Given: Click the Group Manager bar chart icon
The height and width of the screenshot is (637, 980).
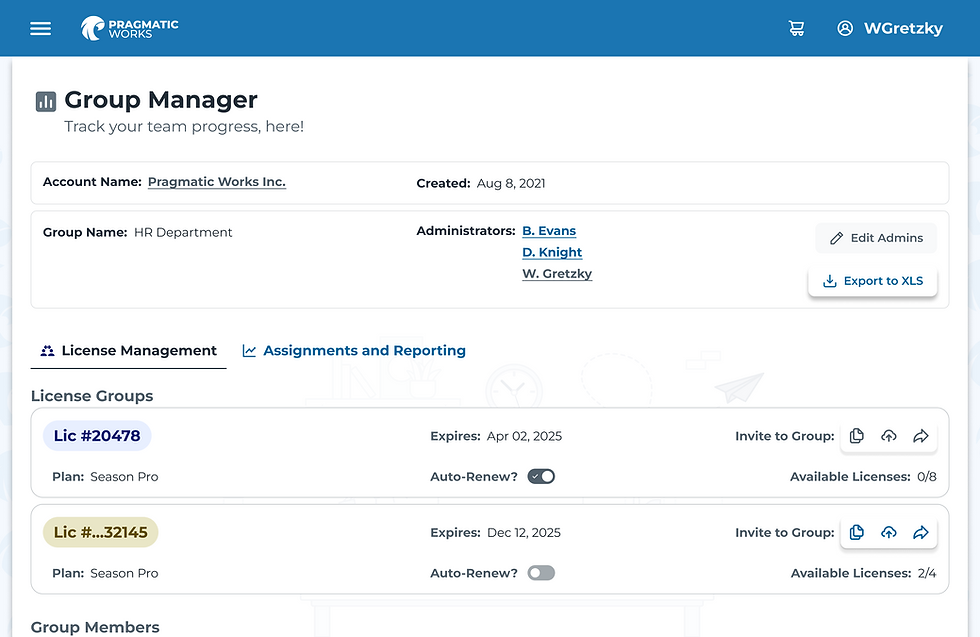Looking at the screenshot, I should [x=45, y=101].
